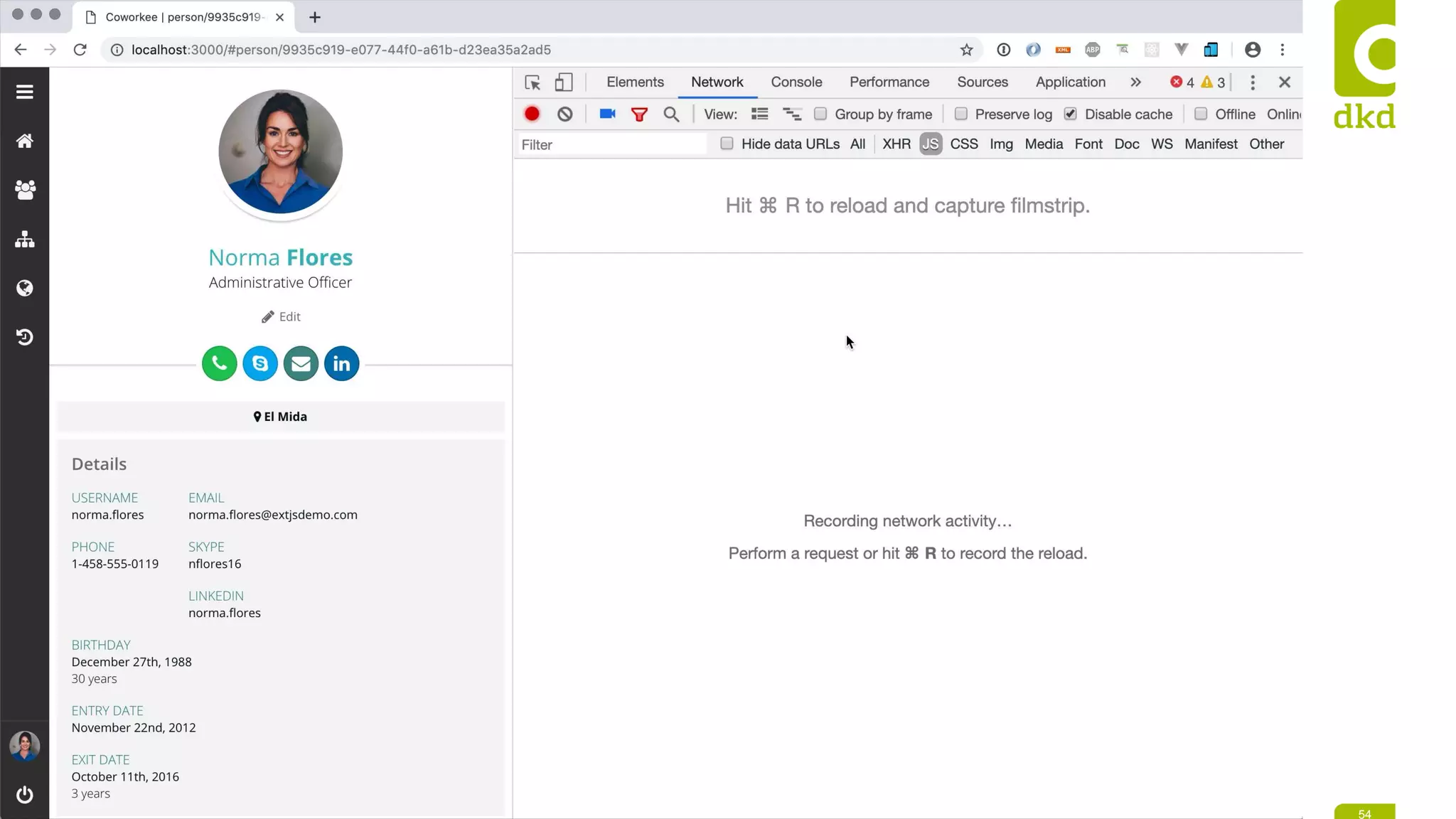Uncheck the Disable cache checkbox

(x=1070, y=114)
